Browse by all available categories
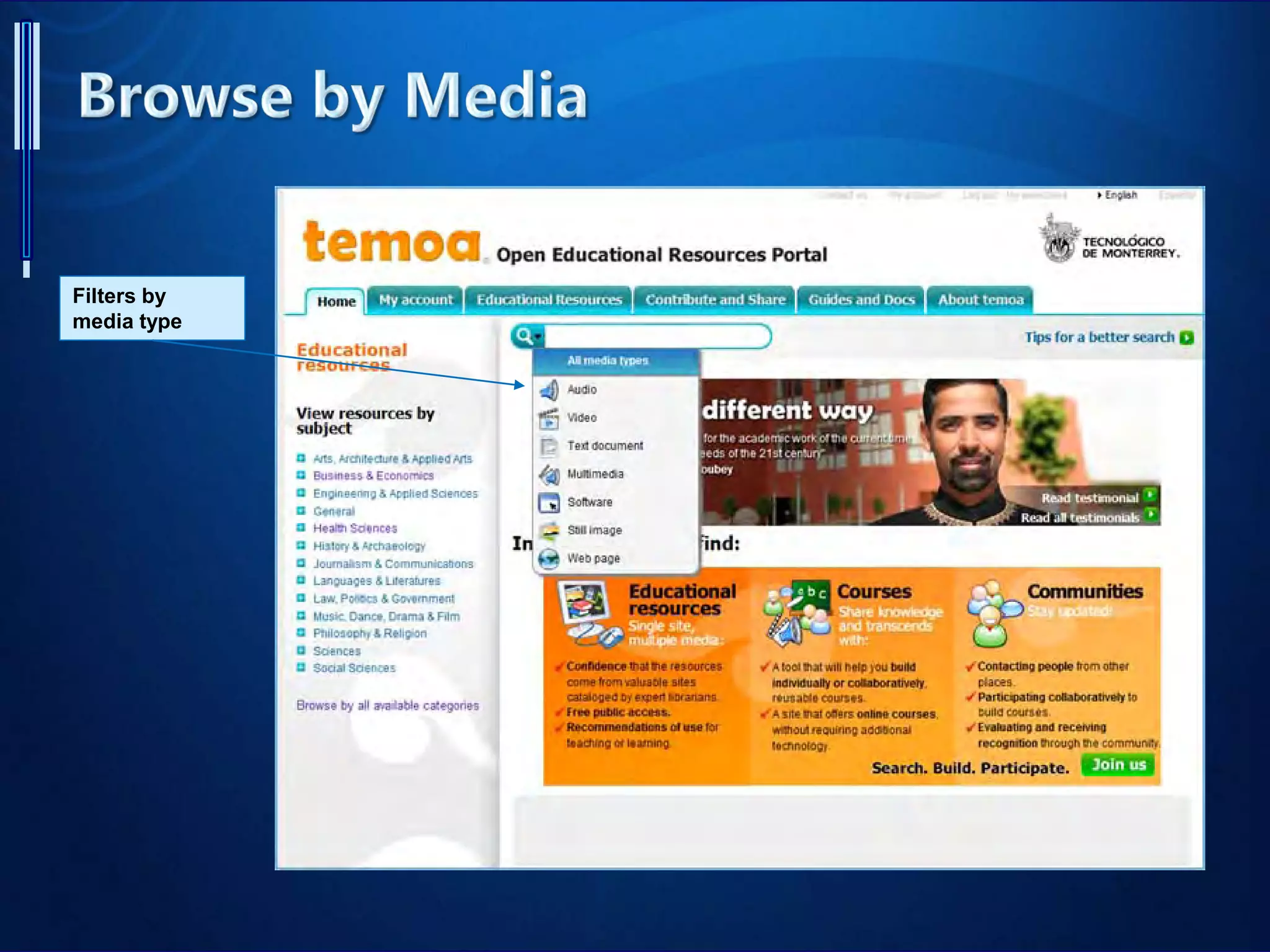The image size is (1270, 952). [x=388, y=706]
